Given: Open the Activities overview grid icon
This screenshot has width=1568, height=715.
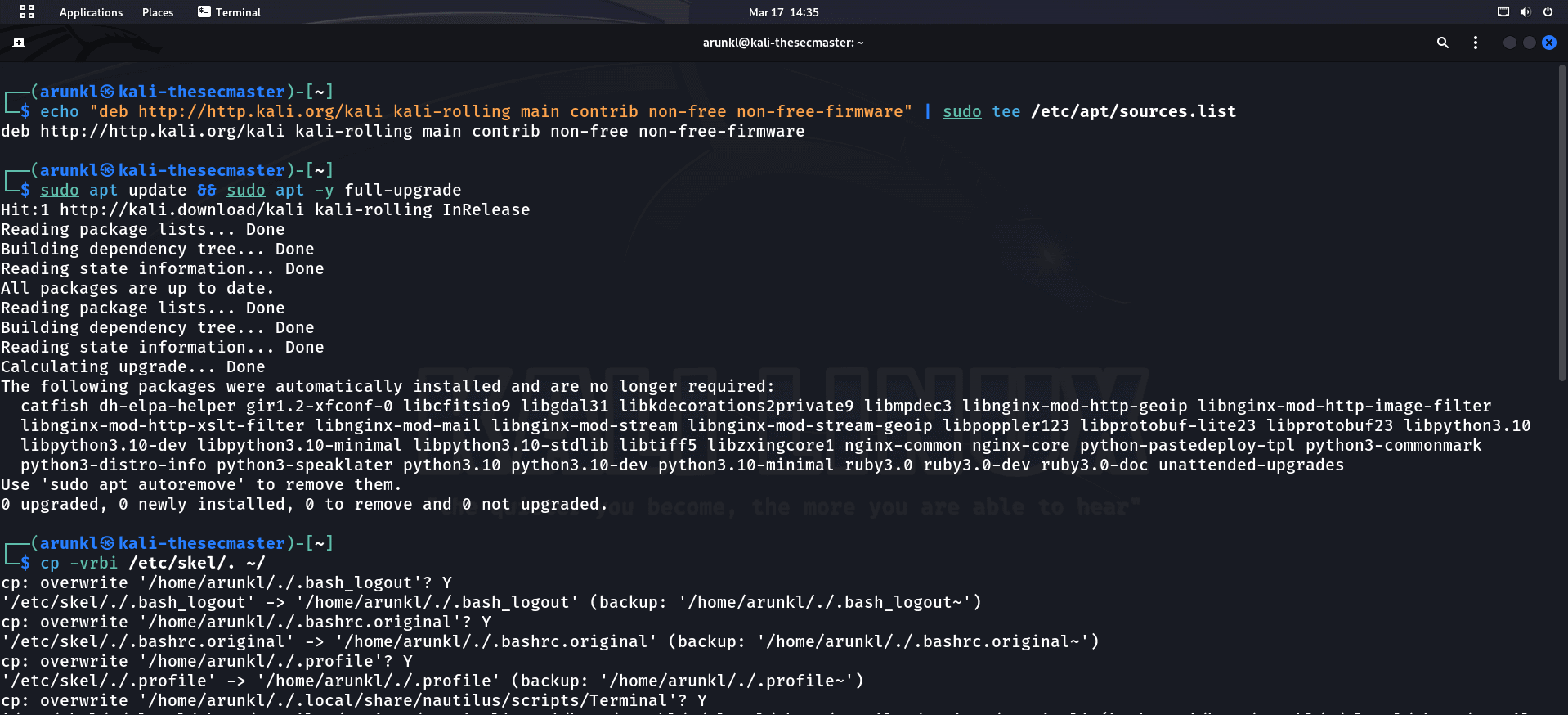Looking at the screenshot, I should point(27,11).
